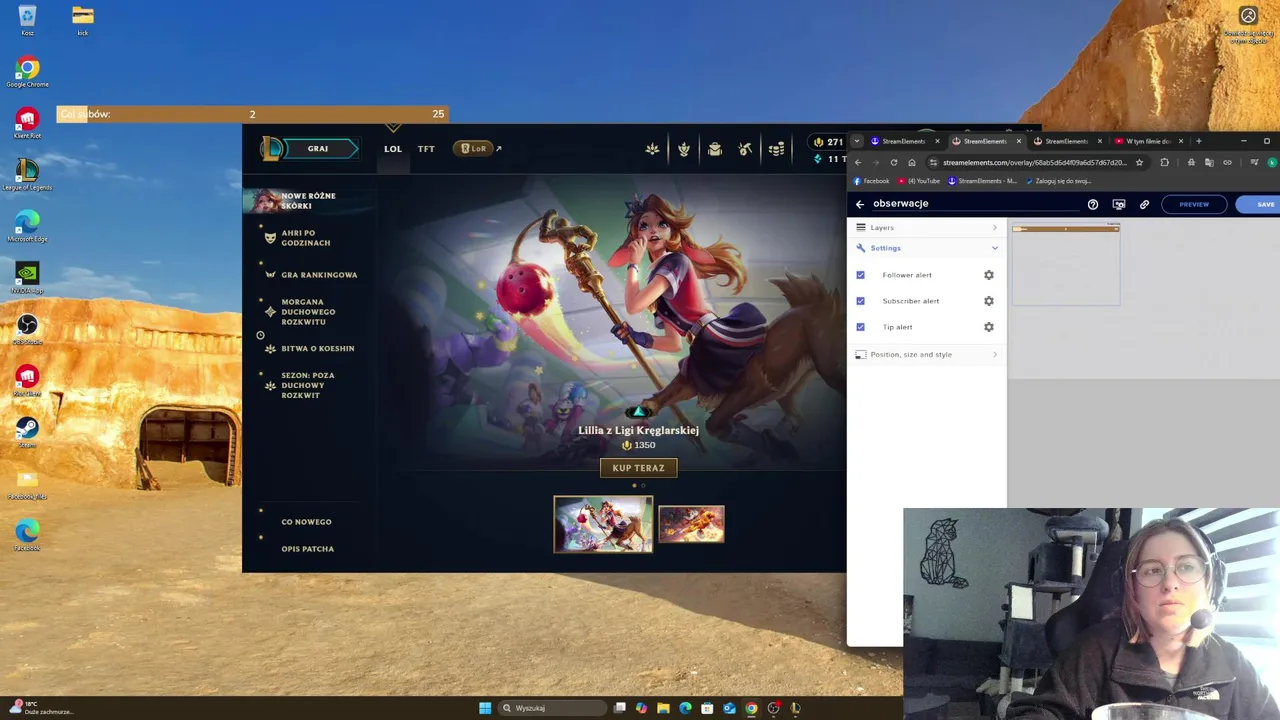Switch to the YouTube 'W tym filmie' tab
The image size is (1280, 720).
[1148, 141]
